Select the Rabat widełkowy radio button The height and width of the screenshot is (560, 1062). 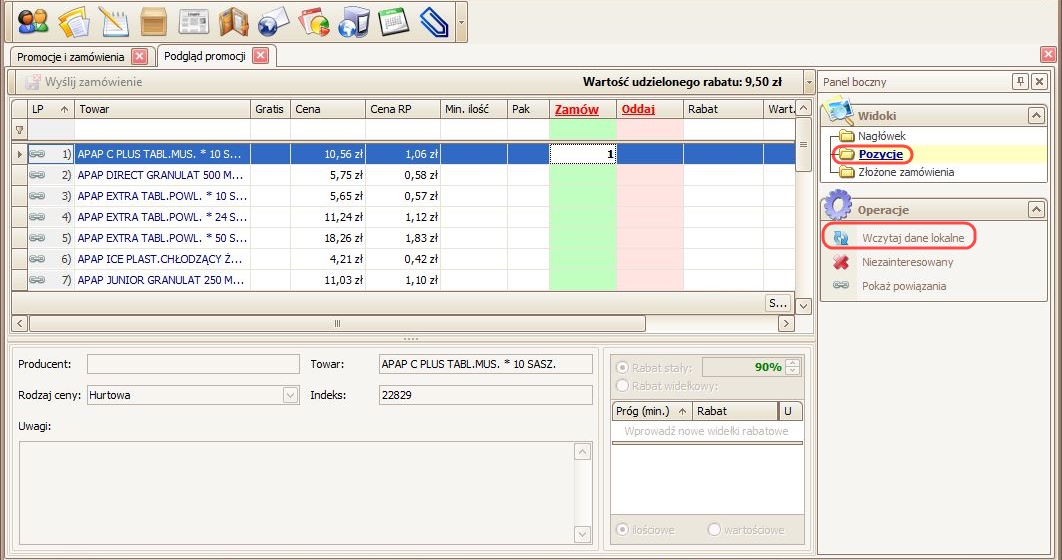pyautogui.click(x=624, y=386)
